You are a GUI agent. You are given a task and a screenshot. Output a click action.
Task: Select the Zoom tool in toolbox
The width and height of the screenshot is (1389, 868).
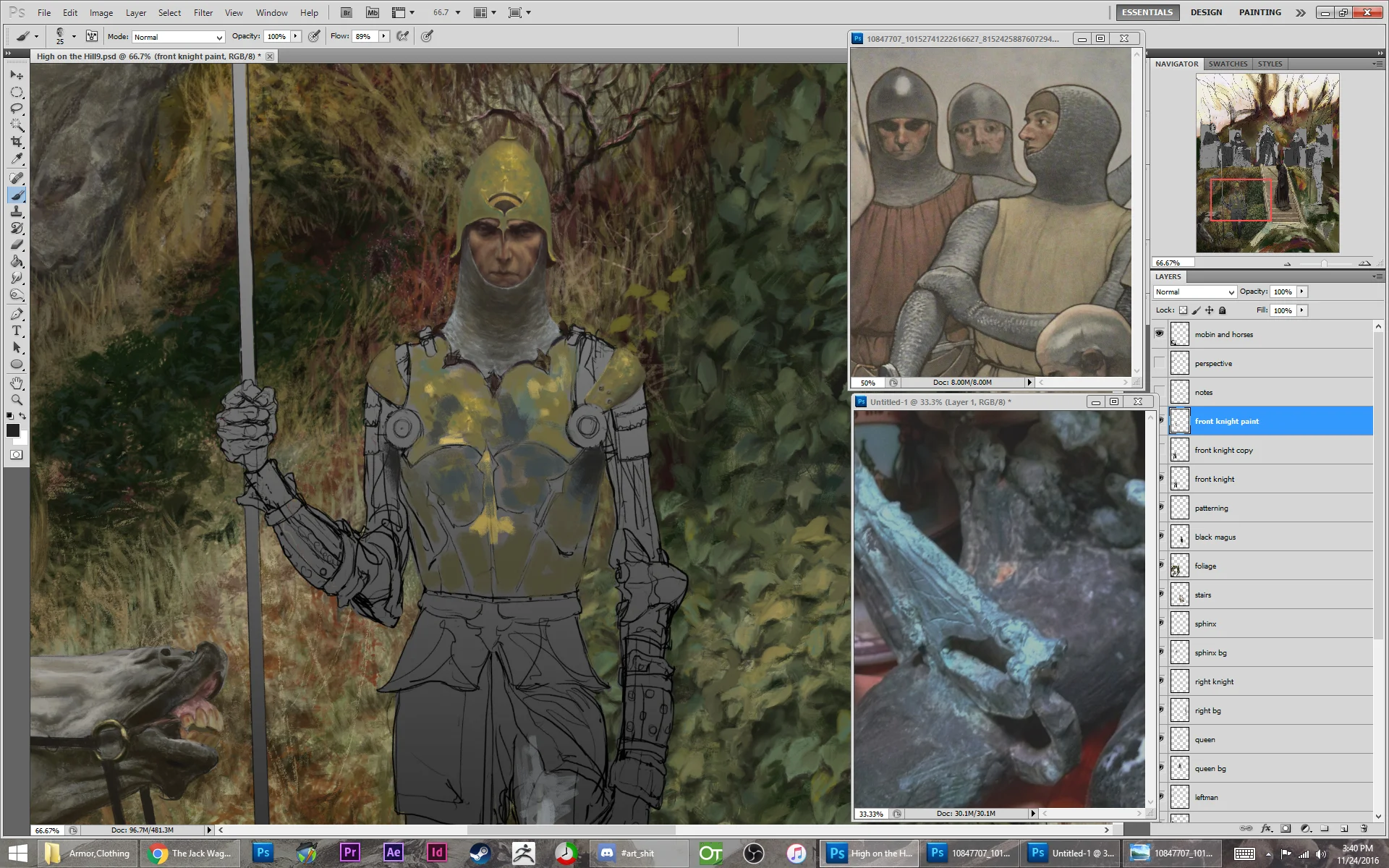(x=17, y=399)
